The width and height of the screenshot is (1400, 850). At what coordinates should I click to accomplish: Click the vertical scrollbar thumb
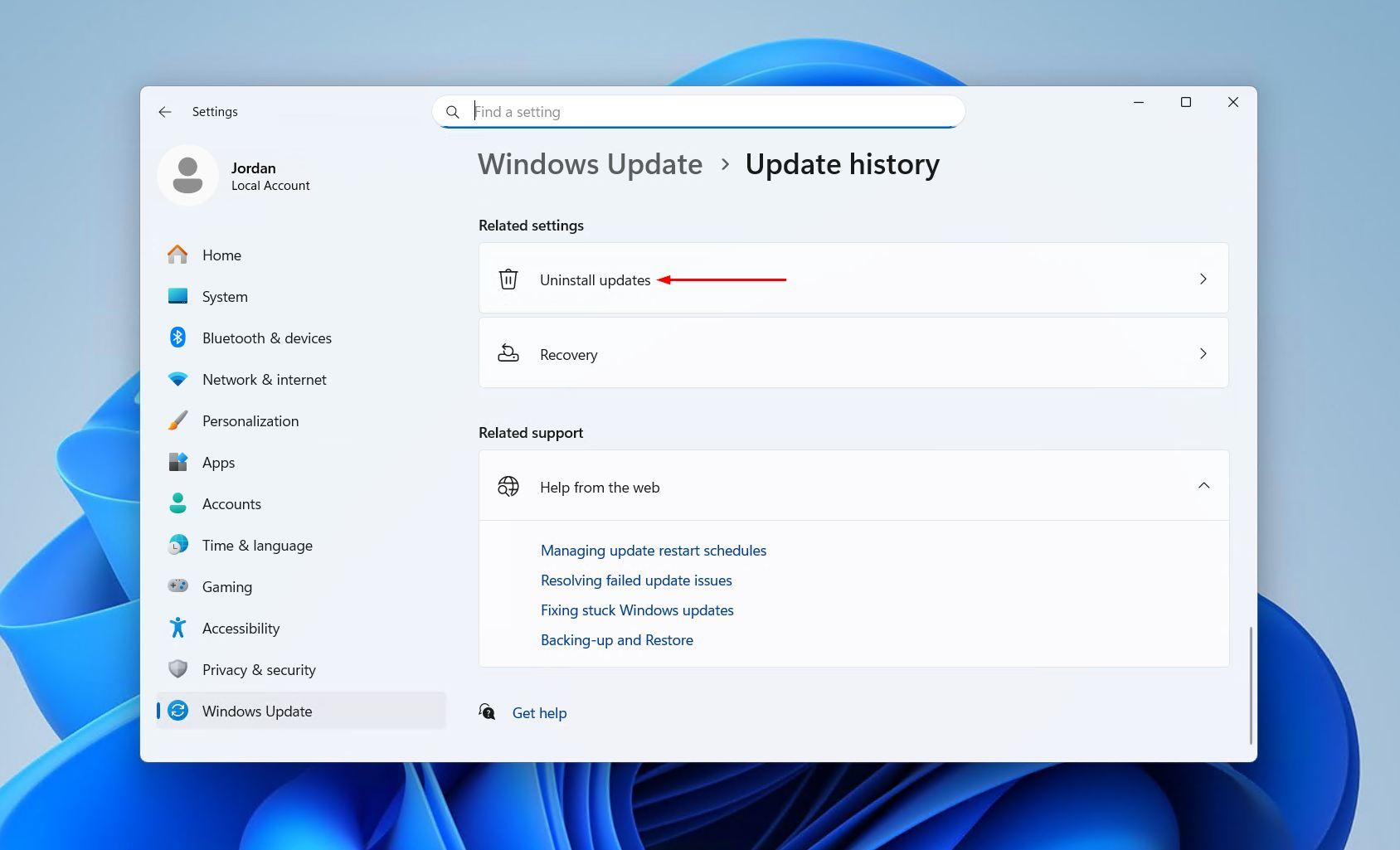[1250, 686]
